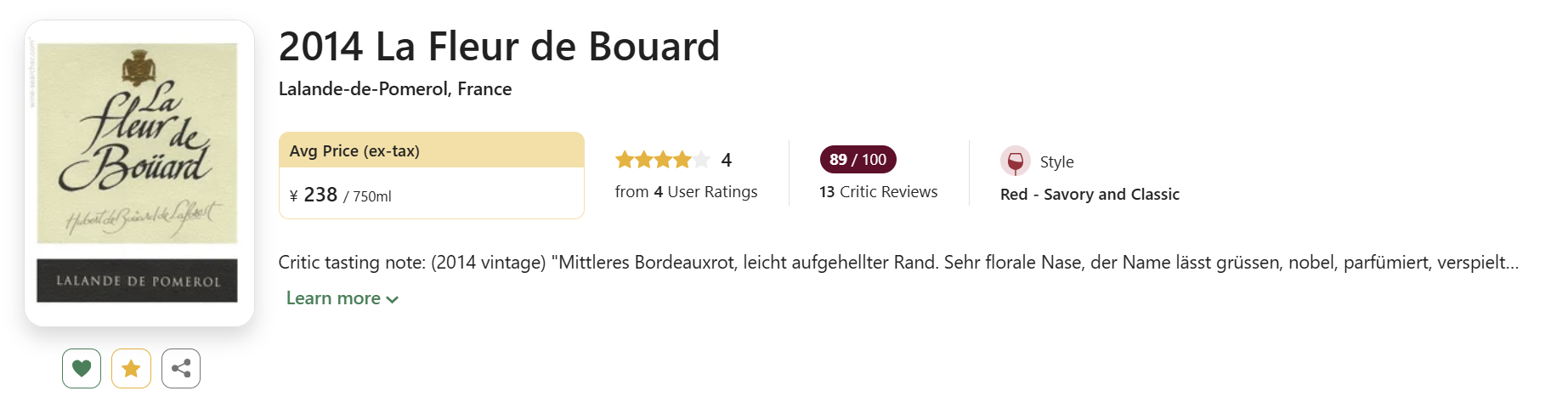
Task: Click the gold star rating icon
Action: click(131, 368)
